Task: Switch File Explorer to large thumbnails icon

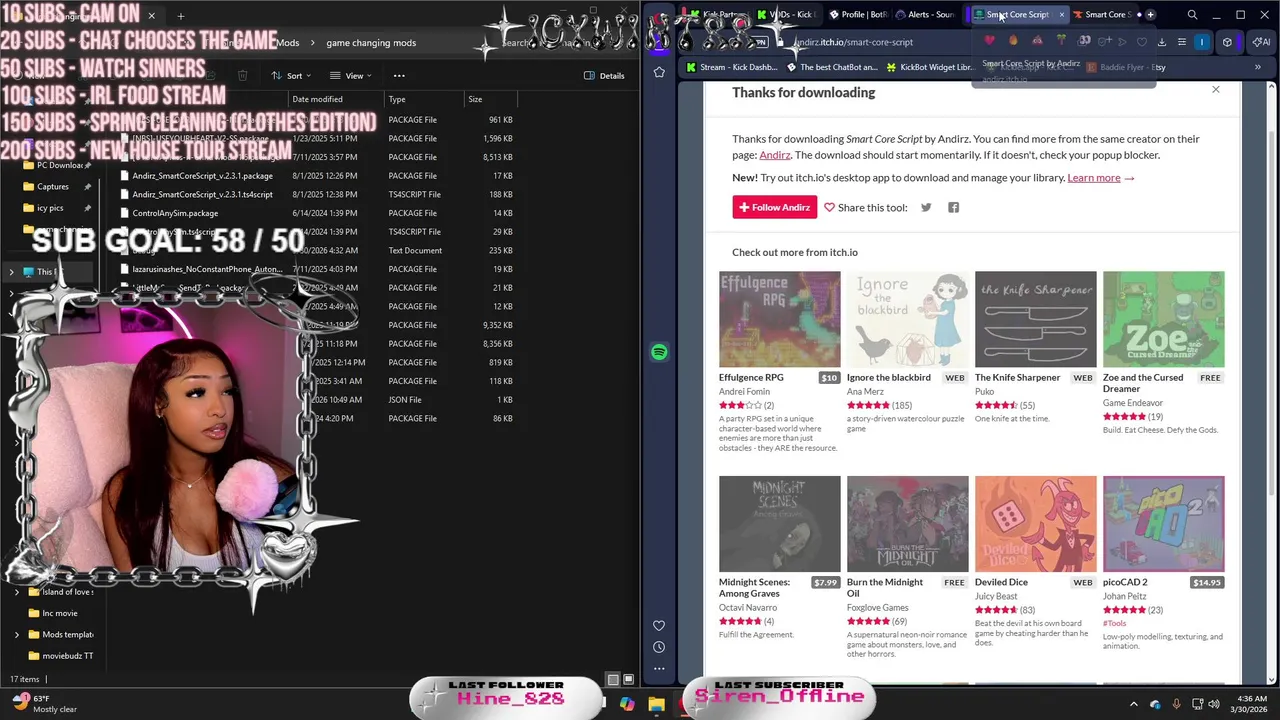Action: tap(628, 680)
